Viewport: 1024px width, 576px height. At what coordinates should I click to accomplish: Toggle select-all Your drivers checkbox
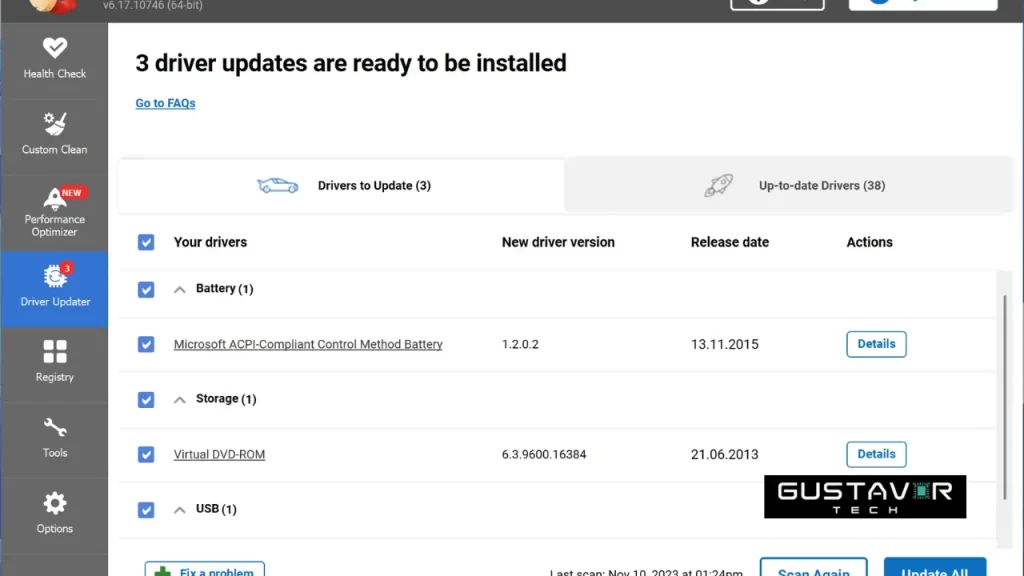146,242
